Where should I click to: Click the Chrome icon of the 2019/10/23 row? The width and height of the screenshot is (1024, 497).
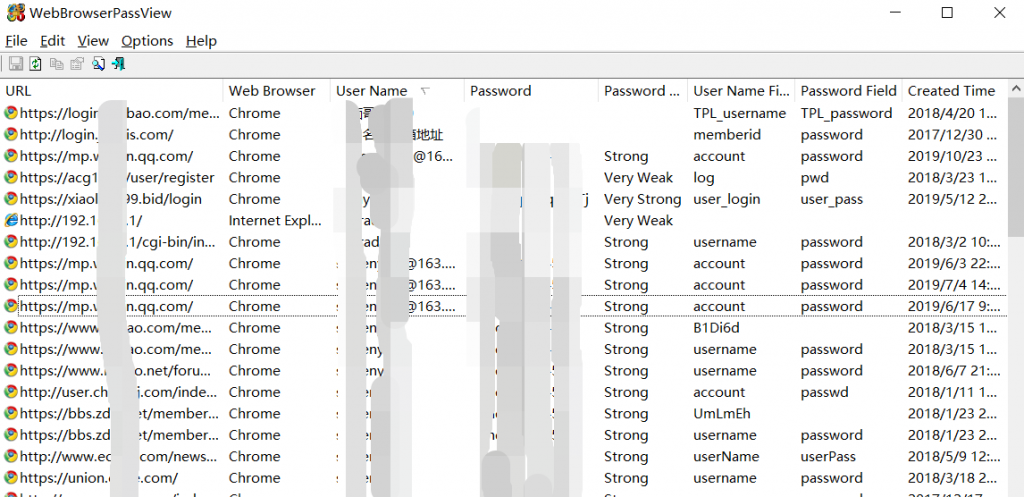(x=10, y=156)
